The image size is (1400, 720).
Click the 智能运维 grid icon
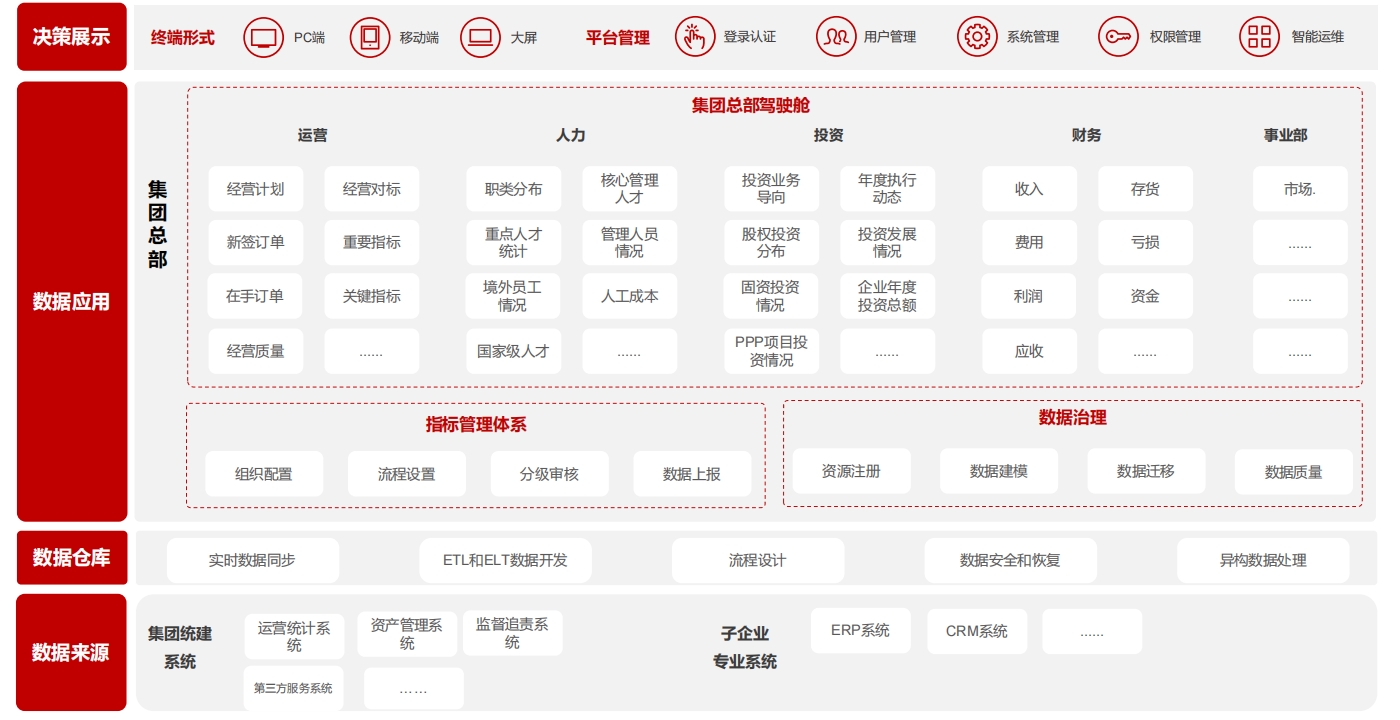(x=1259, y=38)
